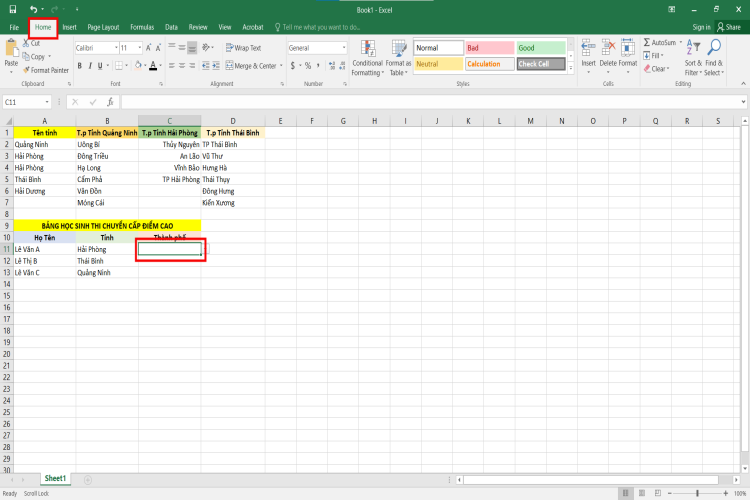Click the Save icon in title bar
Viewport: 750px width, 500px height.
click(x=13, y=9)
